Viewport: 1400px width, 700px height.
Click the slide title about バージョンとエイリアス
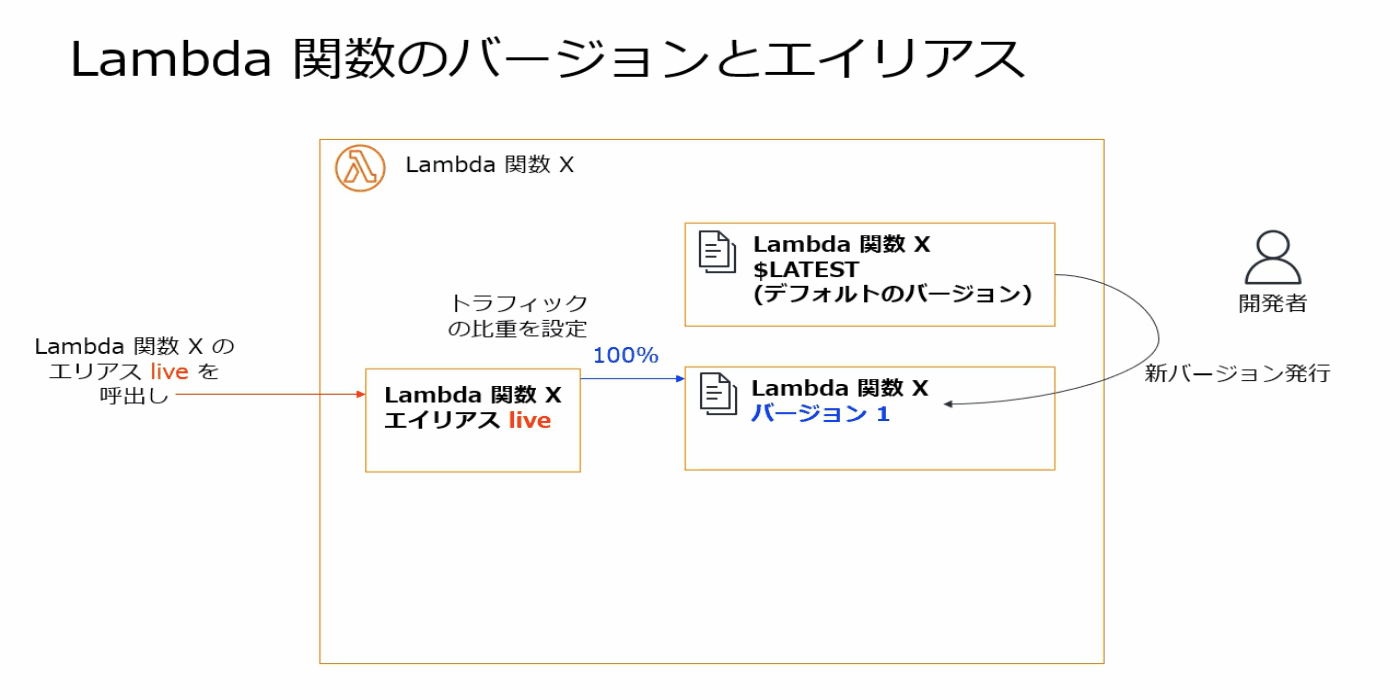pos(548,60)
